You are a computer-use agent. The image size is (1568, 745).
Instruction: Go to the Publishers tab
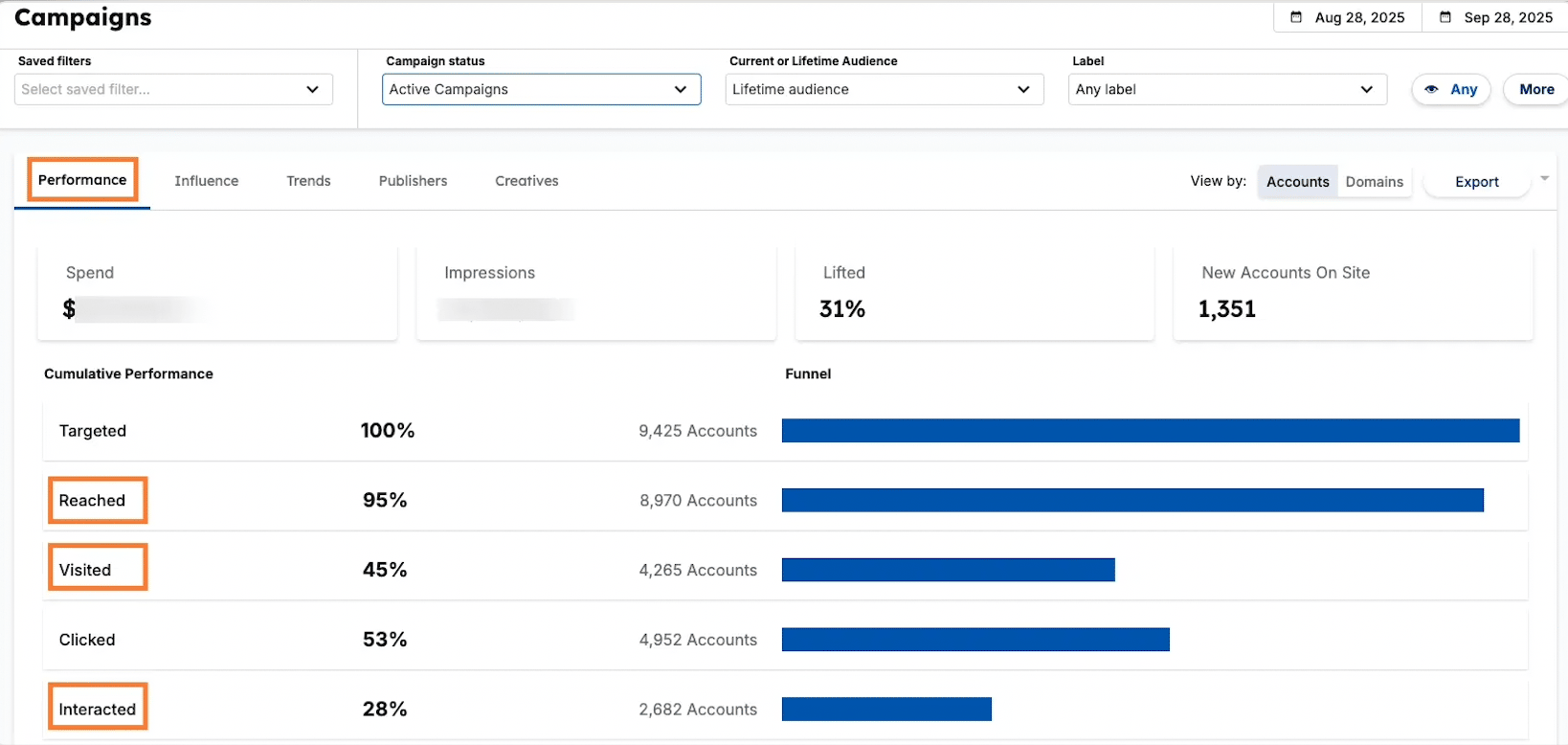pyautogui.click(x=413, y=181)
